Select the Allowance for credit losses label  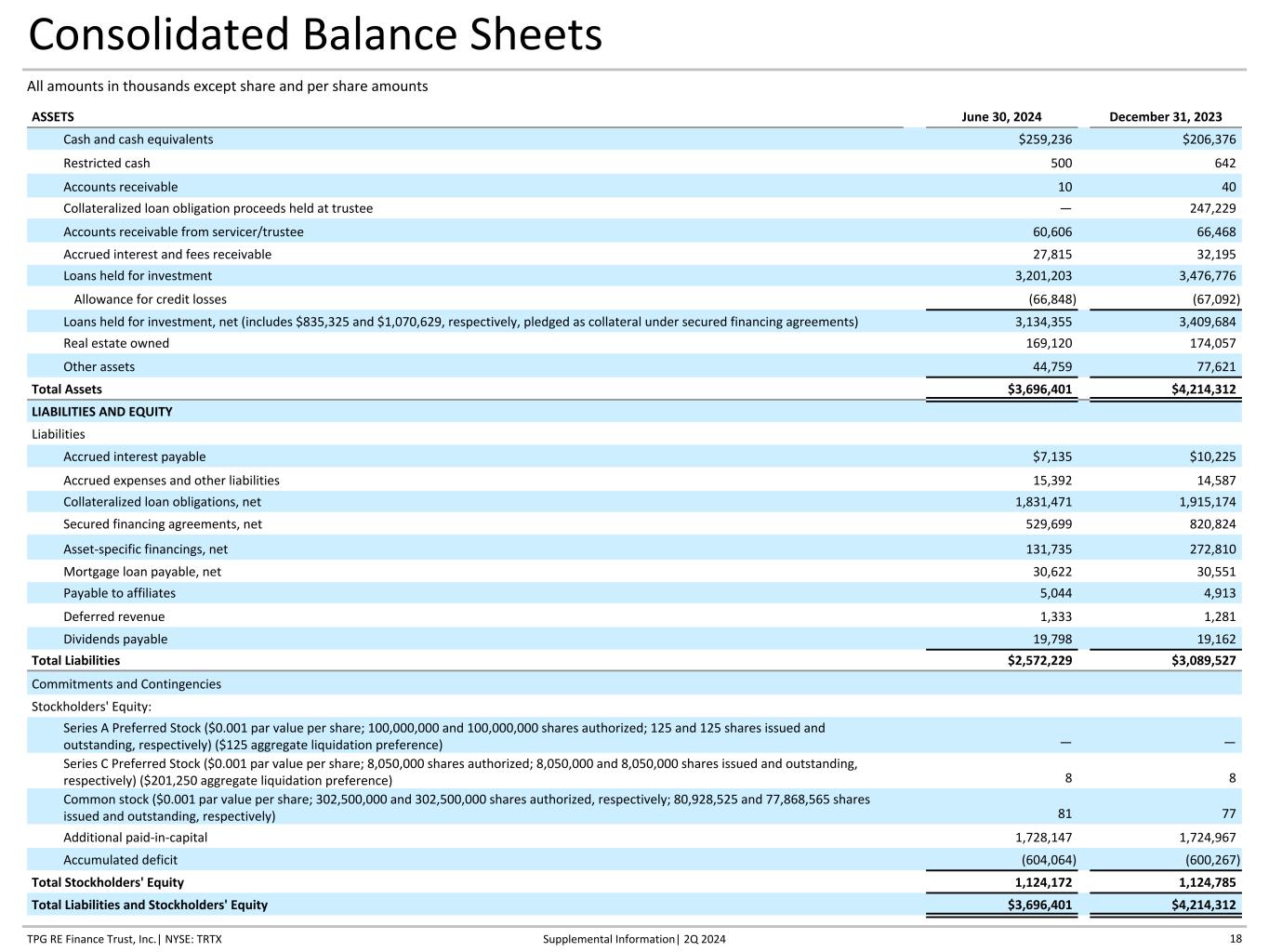(x=150, y=299)
